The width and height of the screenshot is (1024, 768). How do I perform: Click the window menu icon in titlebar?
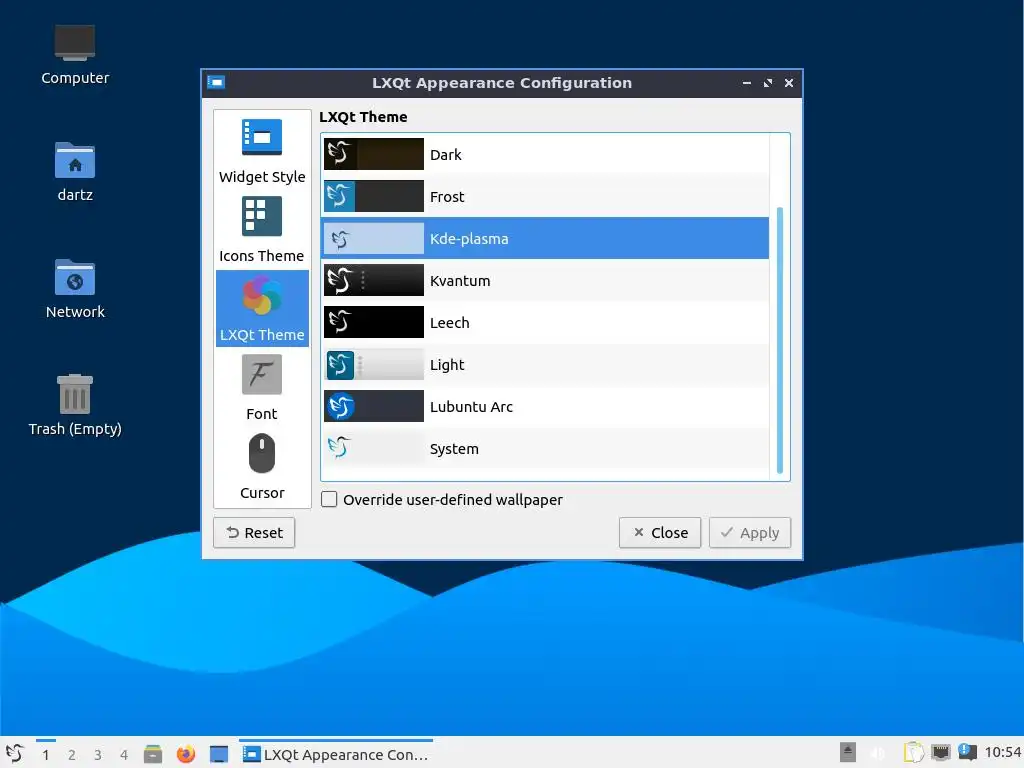216,82
